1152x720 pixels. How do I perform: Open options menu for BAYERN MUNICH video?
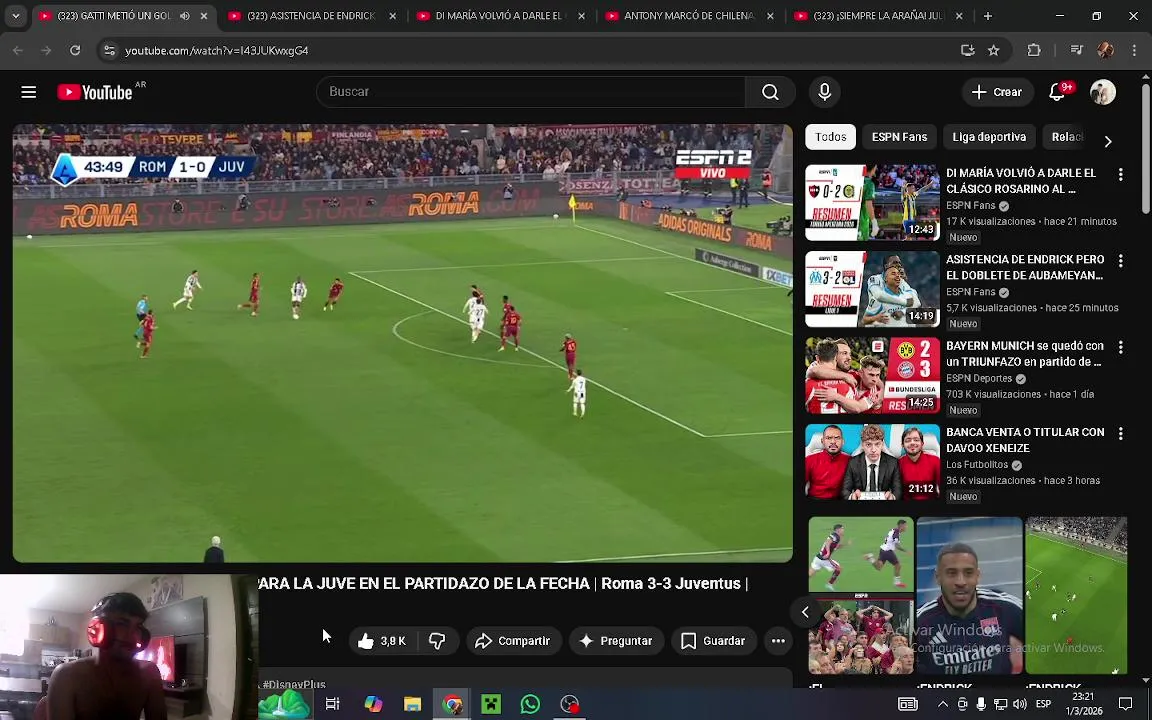pos(1120,347)
